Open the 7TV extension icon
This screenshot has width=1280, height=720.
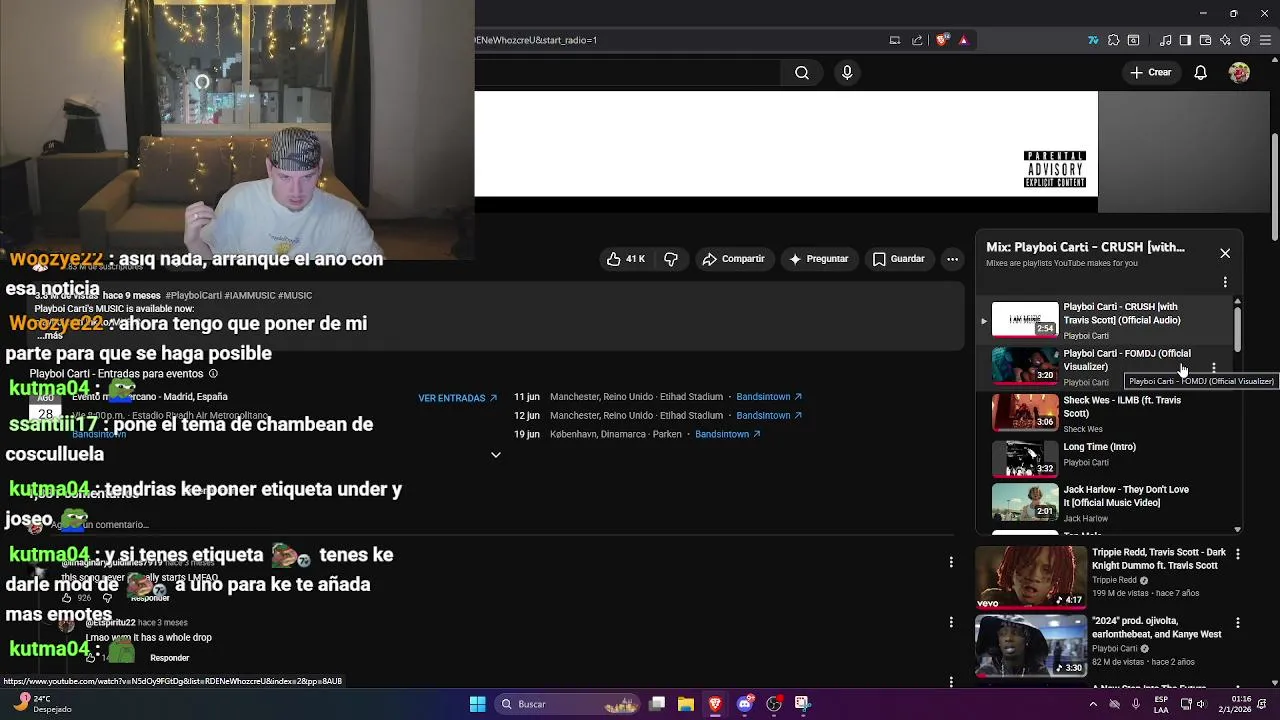[x=1093, y=40]
